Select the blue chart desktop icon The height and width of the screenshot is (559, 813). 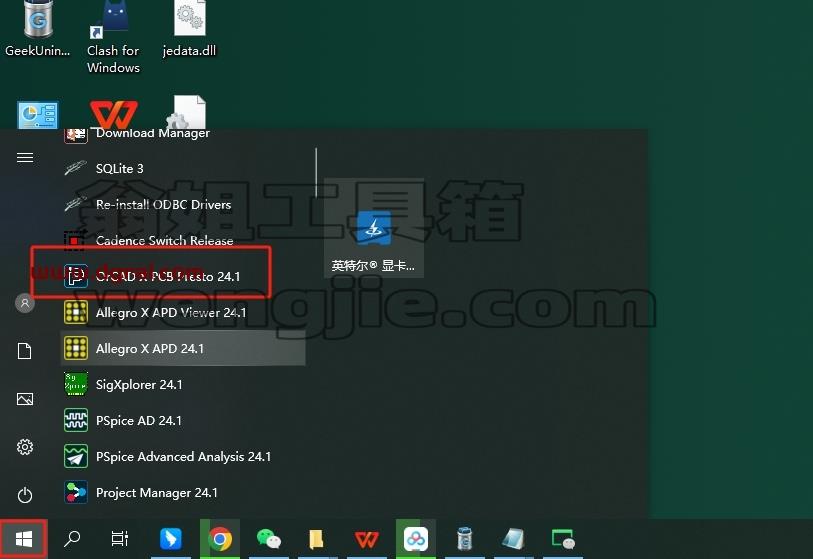[37, 115]
